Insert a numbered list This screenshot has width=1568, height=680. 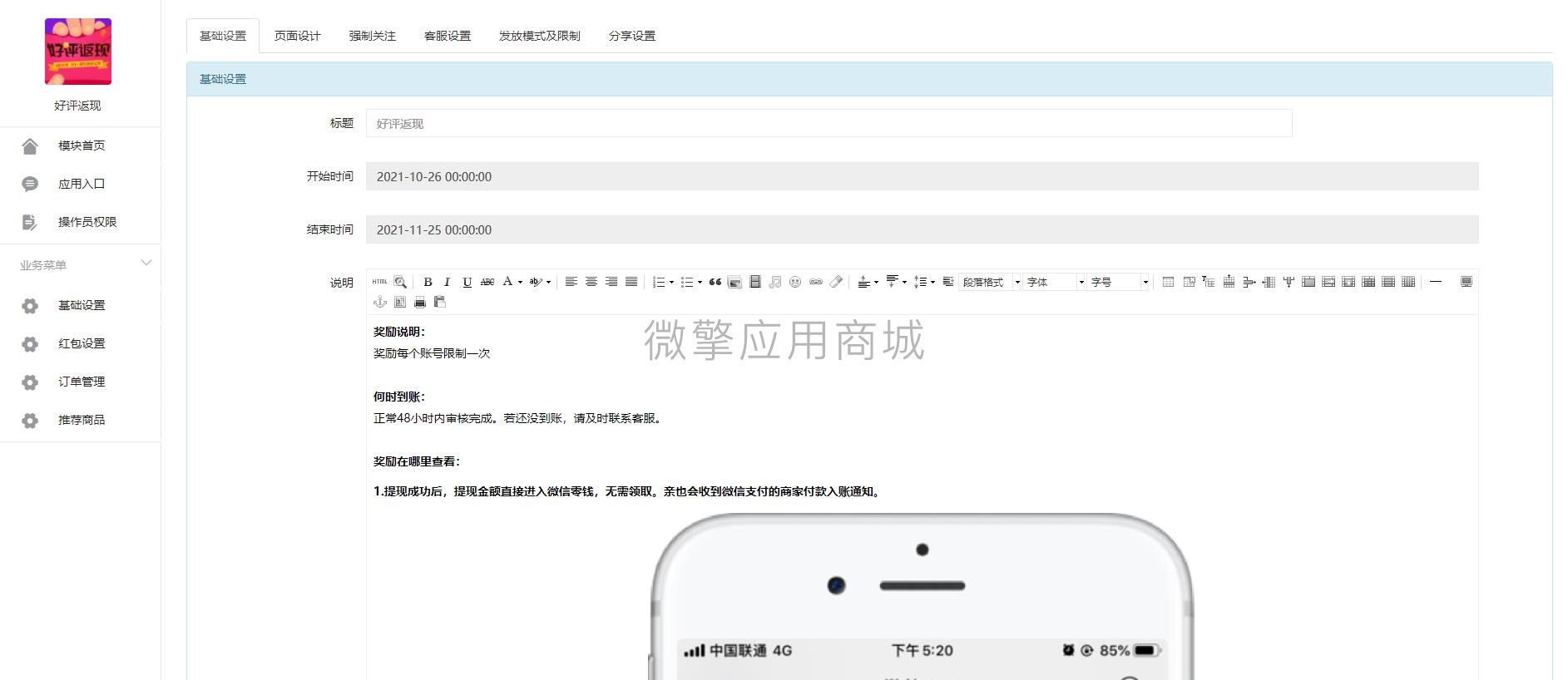[x=659, y=282]
